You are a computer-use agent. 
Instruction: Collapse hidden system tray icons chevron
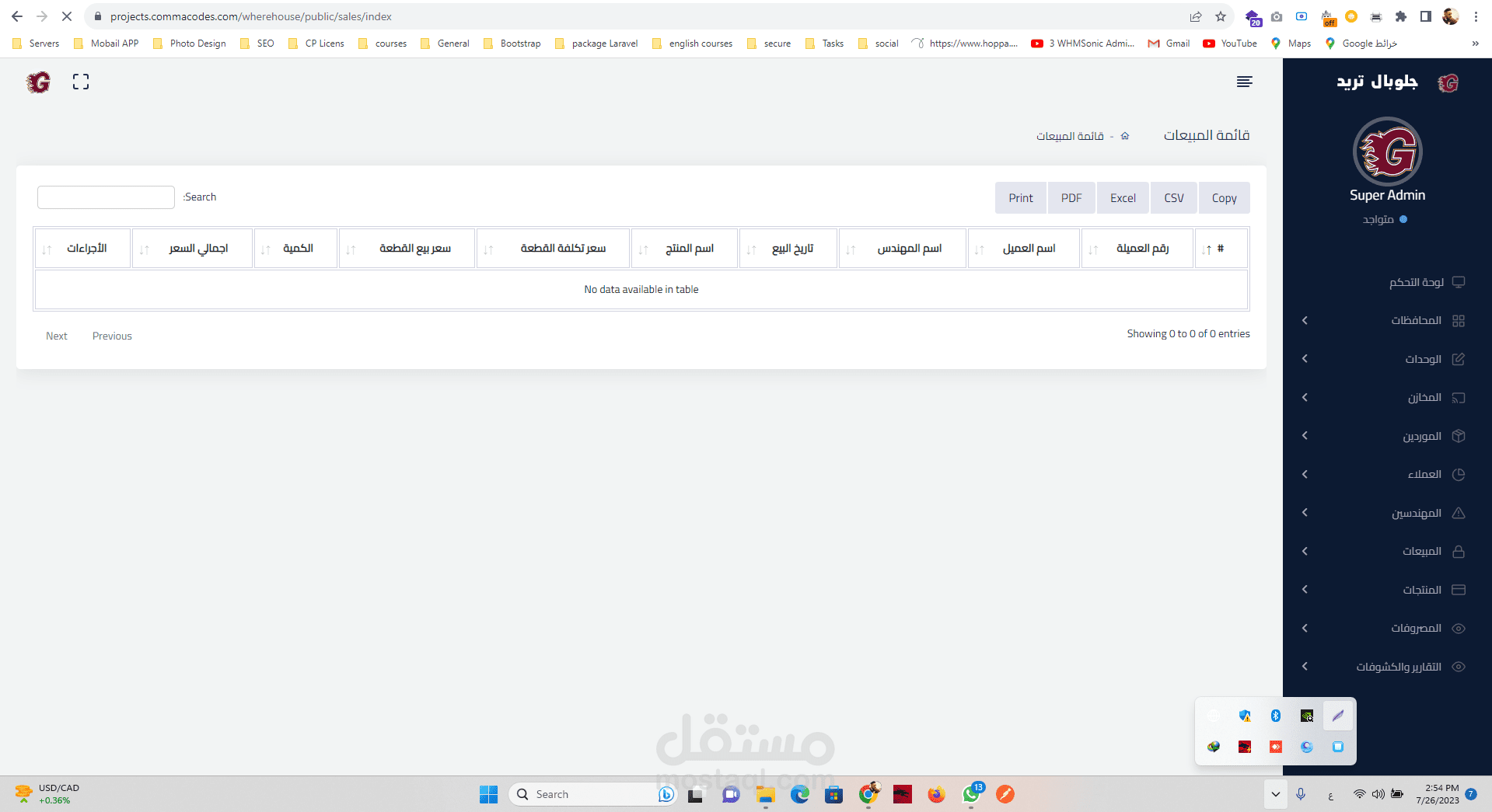point(1275,794)
